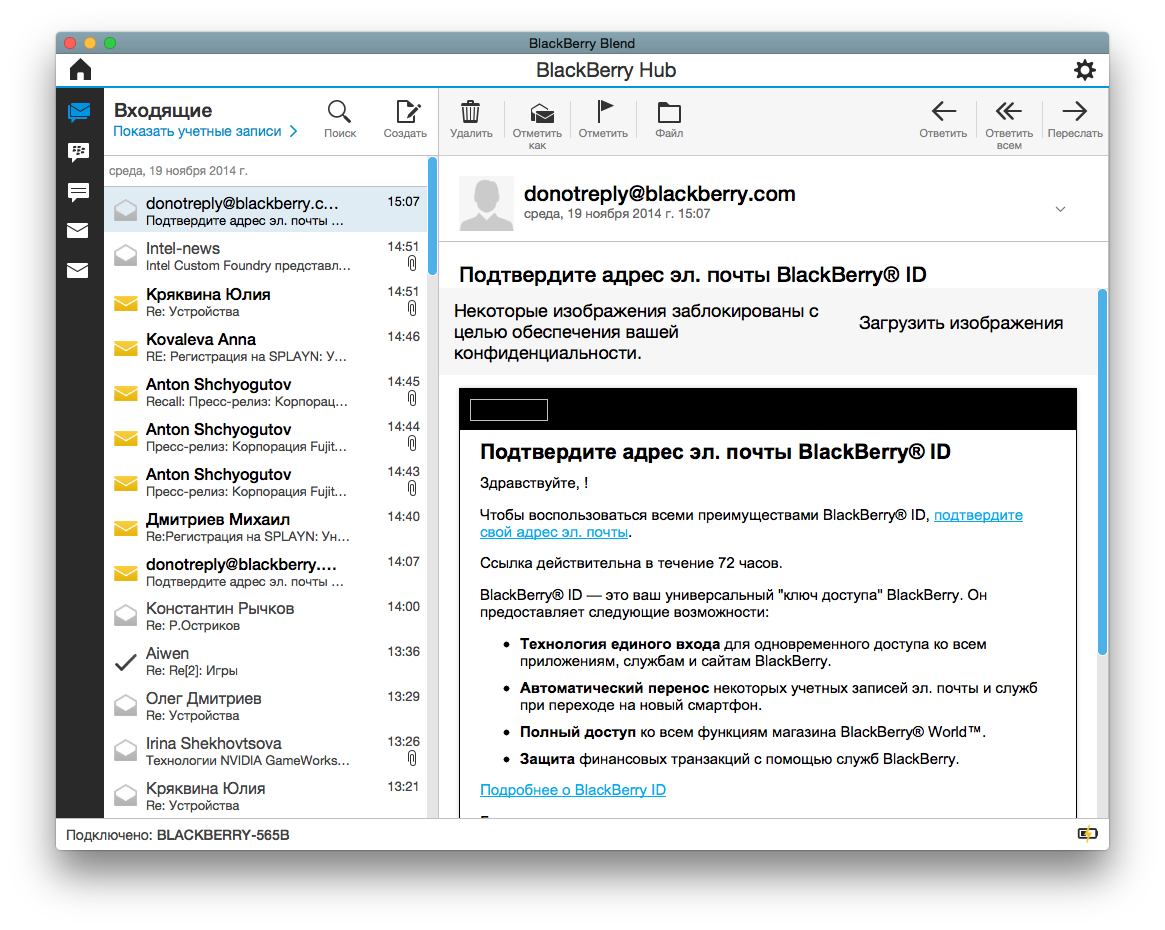Open the Дмитриев Михаил message
This screenshot has width=1165, height=930.
(266, 527)
